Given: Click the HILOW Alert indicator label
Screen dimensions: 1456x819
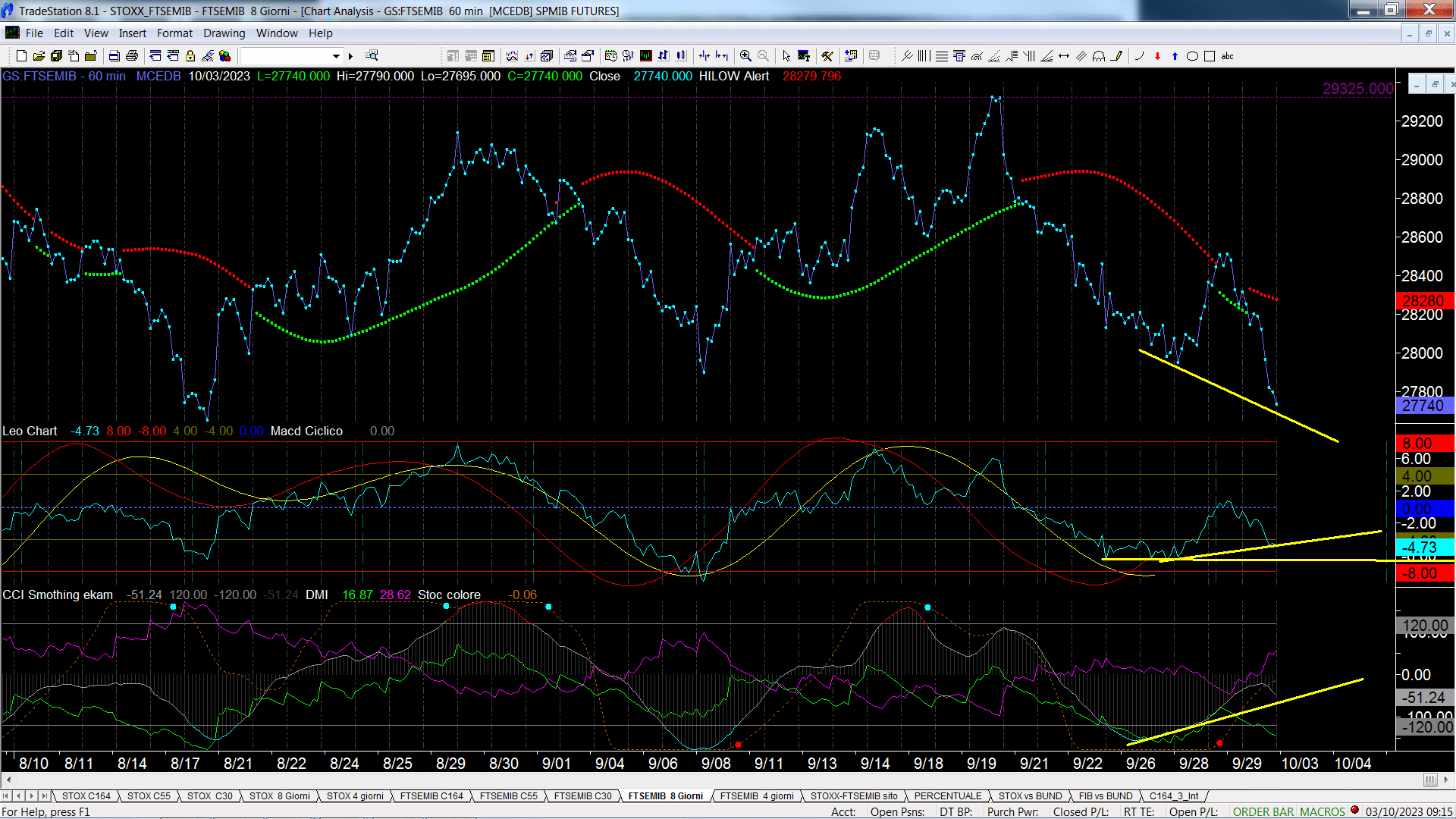Looking at the screenshot, I should [x=733, y=76].
